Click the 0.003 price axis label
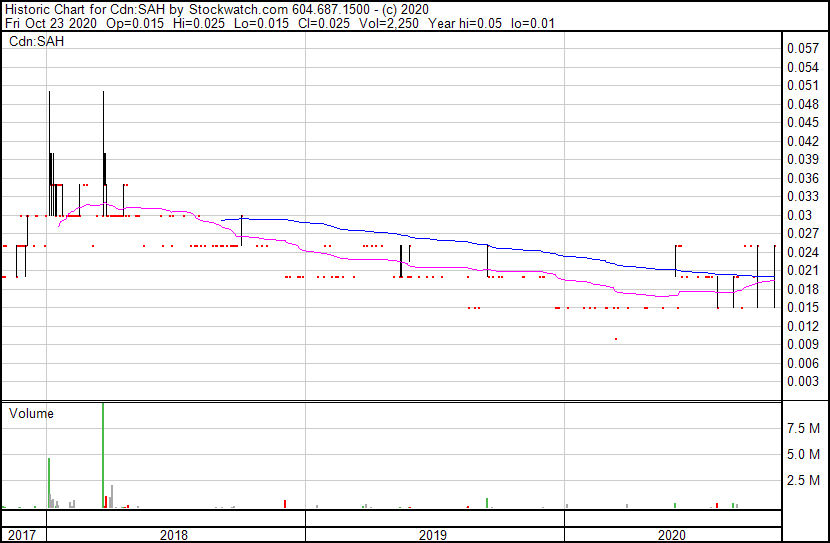Screen dimensions: 830x543 801,381
